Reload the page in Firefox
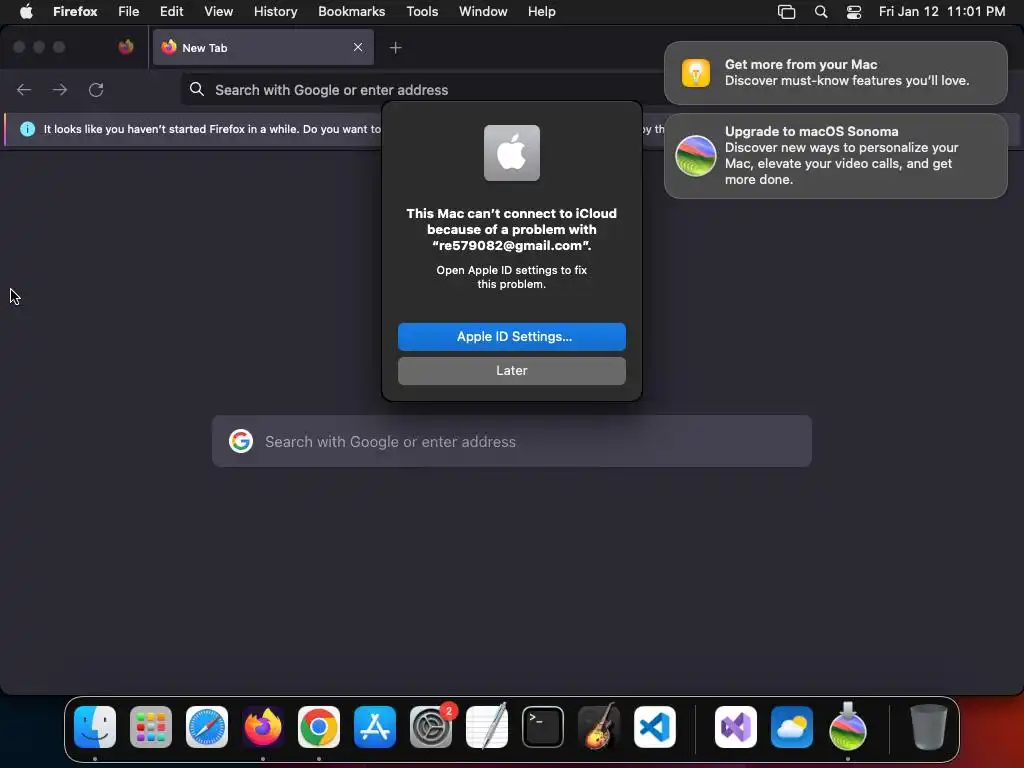This screenshot has width=1024, height=768. (96, 89)
